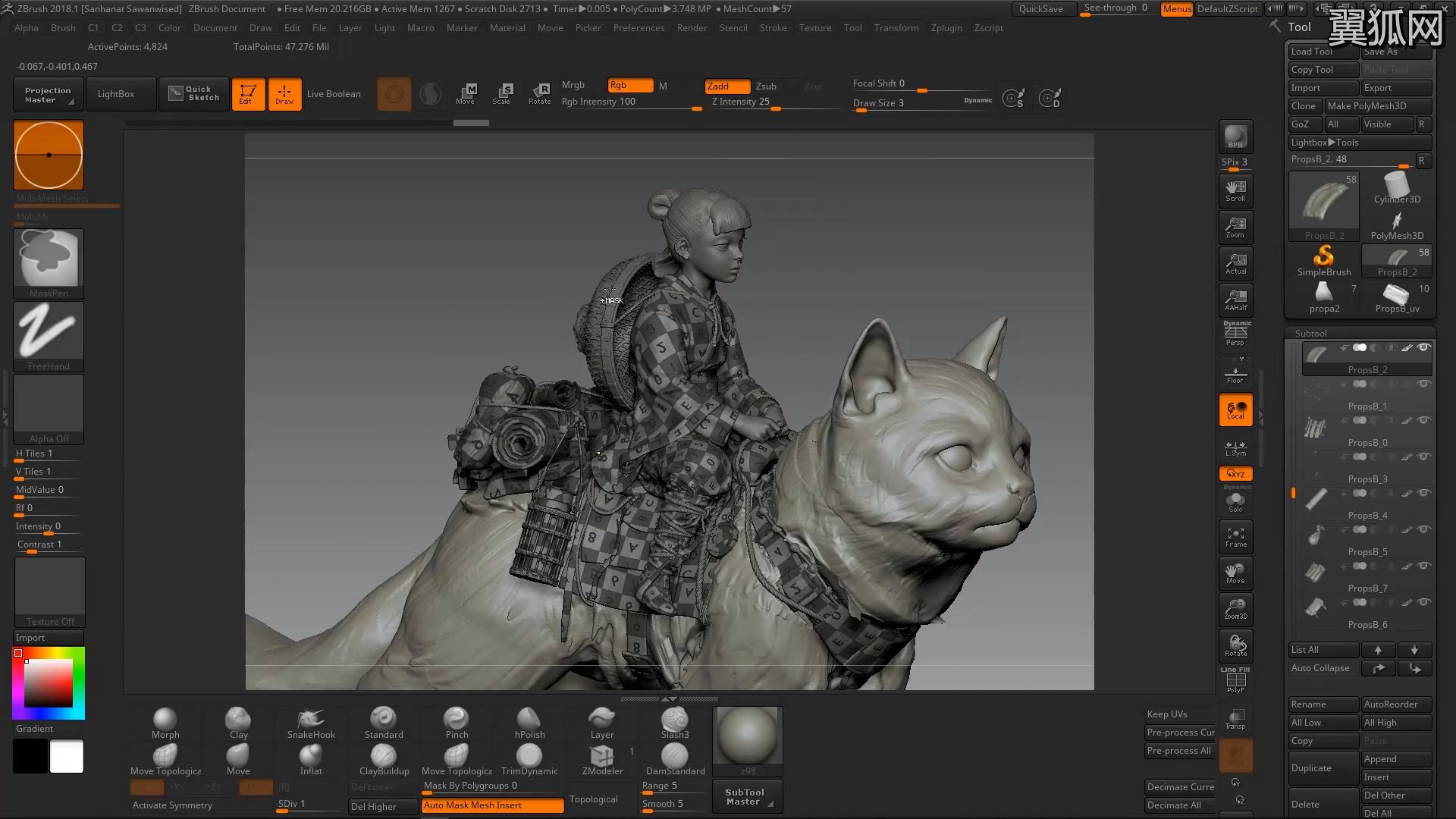Viewport: 1456px width, 819px height.
Task: Pick the Inflat brush
Action: pyautogui.click(x=311, y=760)
